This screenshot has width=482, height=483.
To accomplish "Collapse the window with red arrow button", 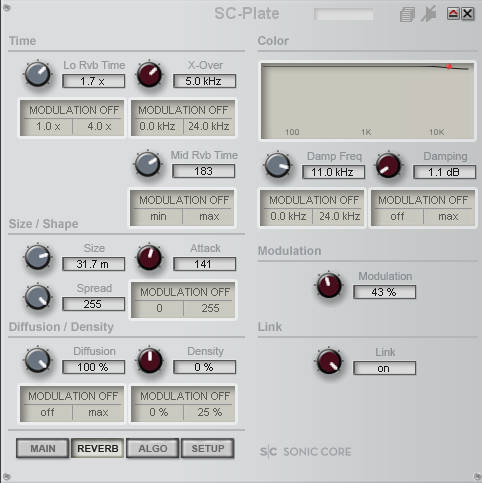I will point(453,14).
